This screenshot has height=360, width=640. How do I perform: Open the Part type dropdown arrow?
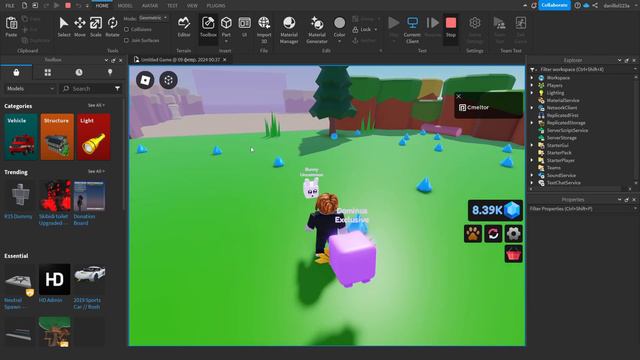click(x=226, y=41)
